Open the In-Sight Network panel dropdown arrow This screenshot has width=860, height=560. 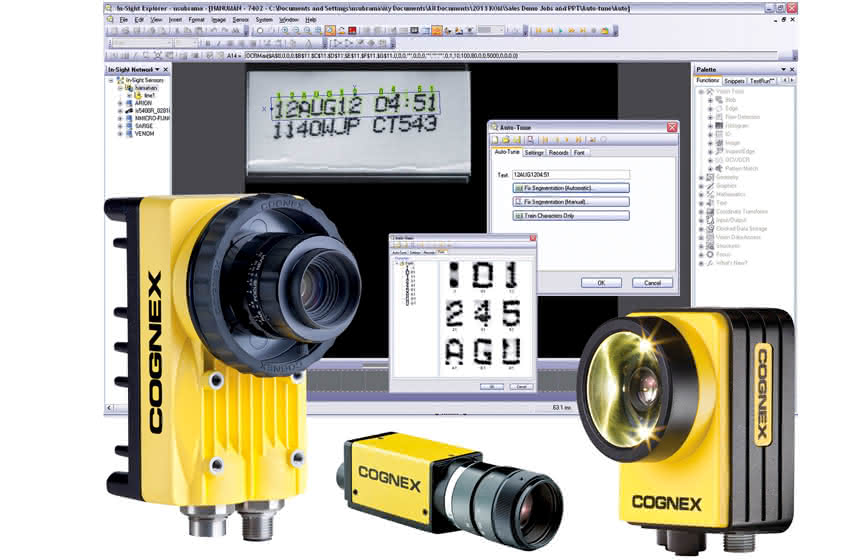[x=157, y=70]
